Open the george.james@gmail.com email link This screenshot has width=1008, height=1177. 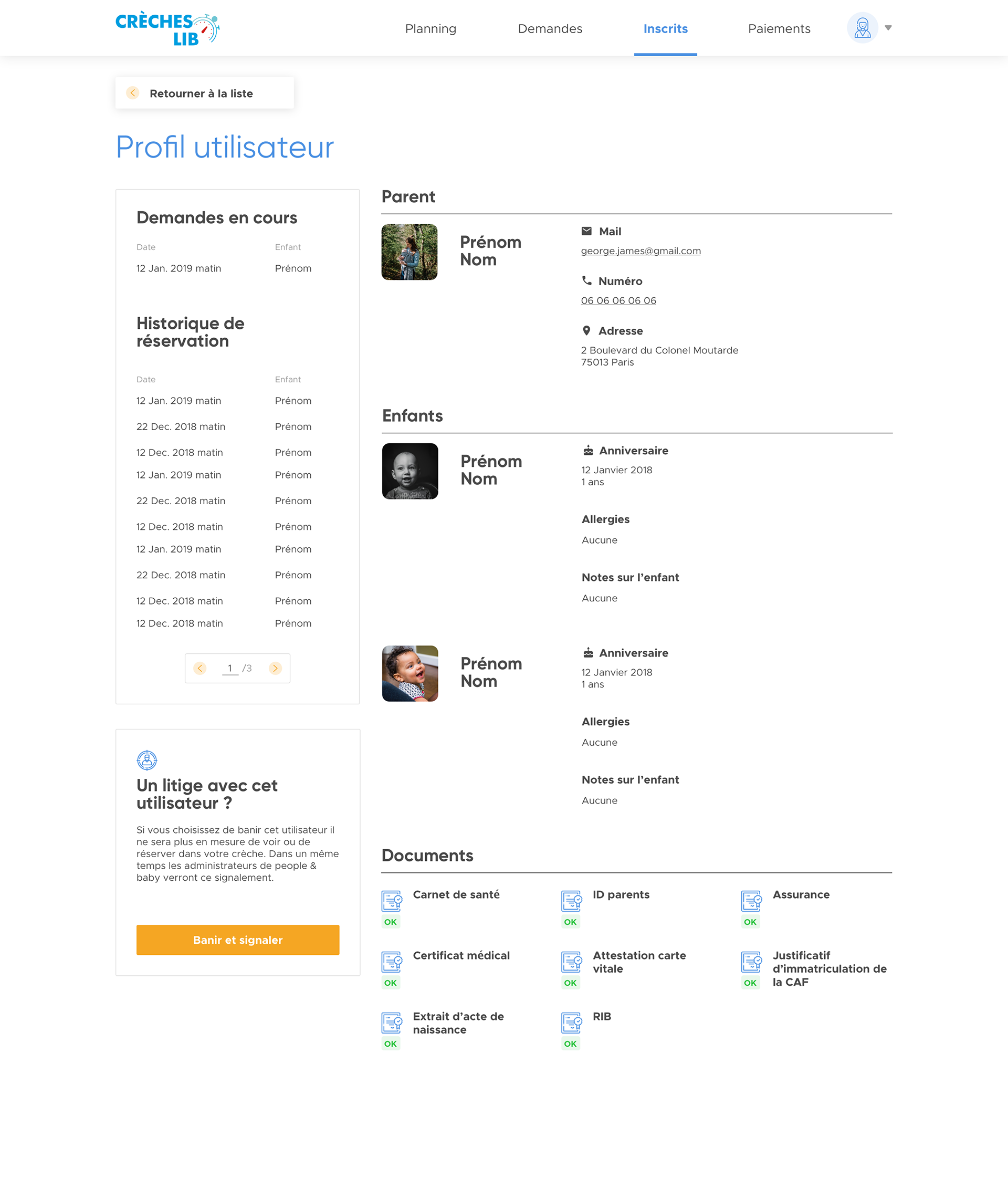pos(640,251)
